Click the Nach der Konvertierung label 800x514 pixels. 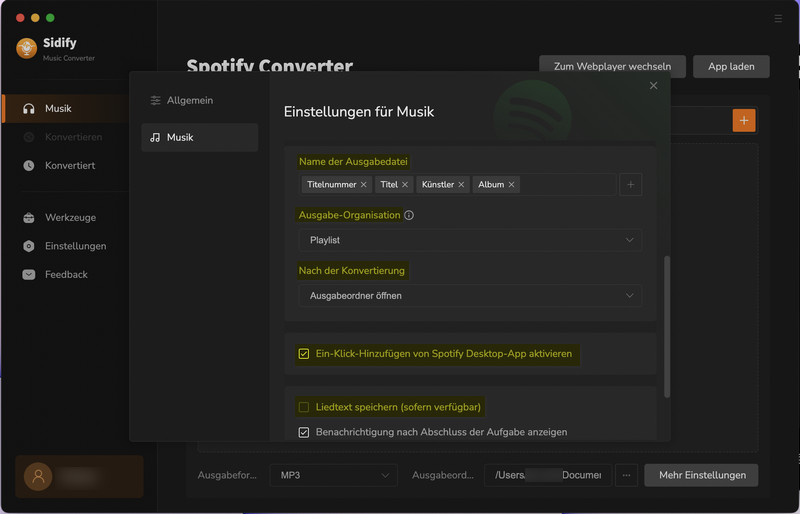(352, 271)
